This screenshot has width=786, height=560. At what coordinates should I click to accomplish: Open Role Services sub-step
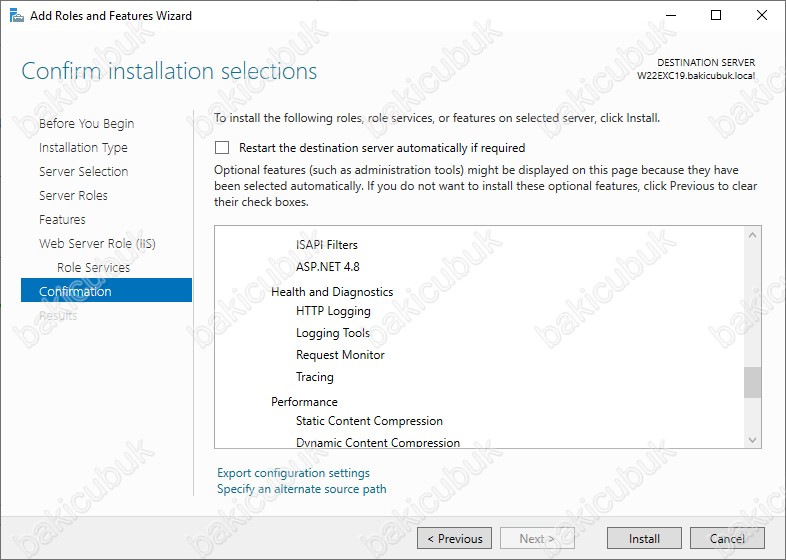point(93,267)
